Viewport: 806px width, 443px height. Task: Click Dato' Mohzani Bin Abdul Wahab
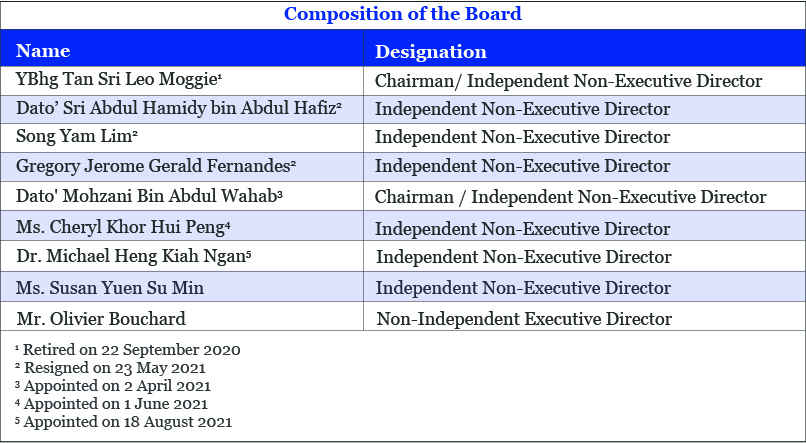tap(149, 196)
